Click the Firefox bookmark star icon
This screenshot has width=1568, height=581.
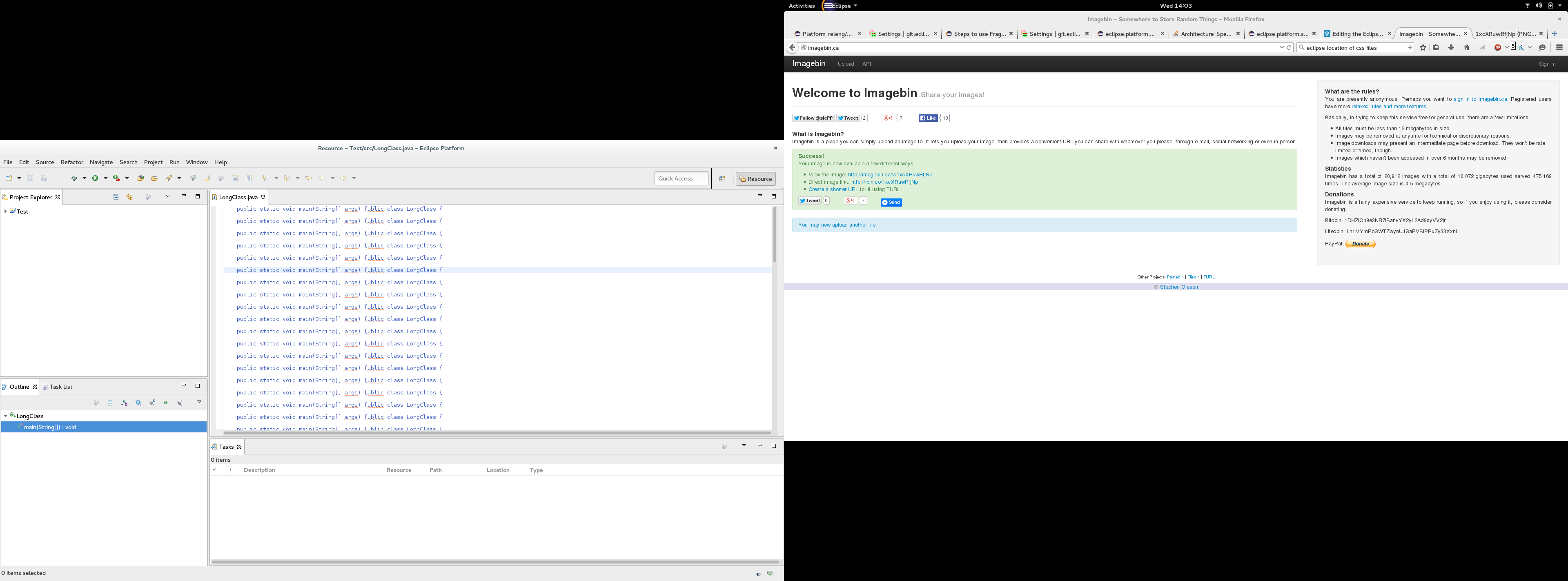(1423, 47)
